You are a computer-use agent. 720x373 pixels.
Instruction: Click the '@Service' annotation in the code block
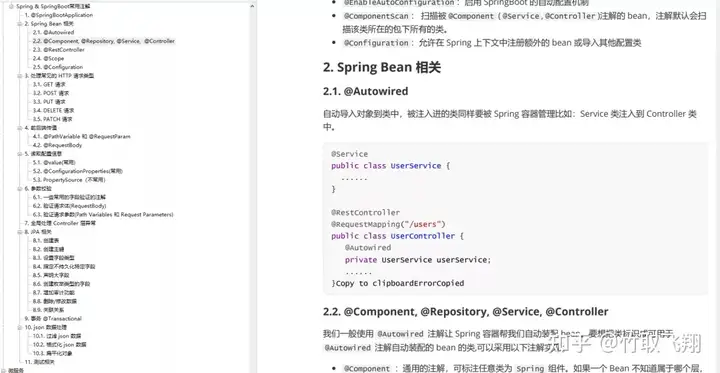(x=349, y=154)
